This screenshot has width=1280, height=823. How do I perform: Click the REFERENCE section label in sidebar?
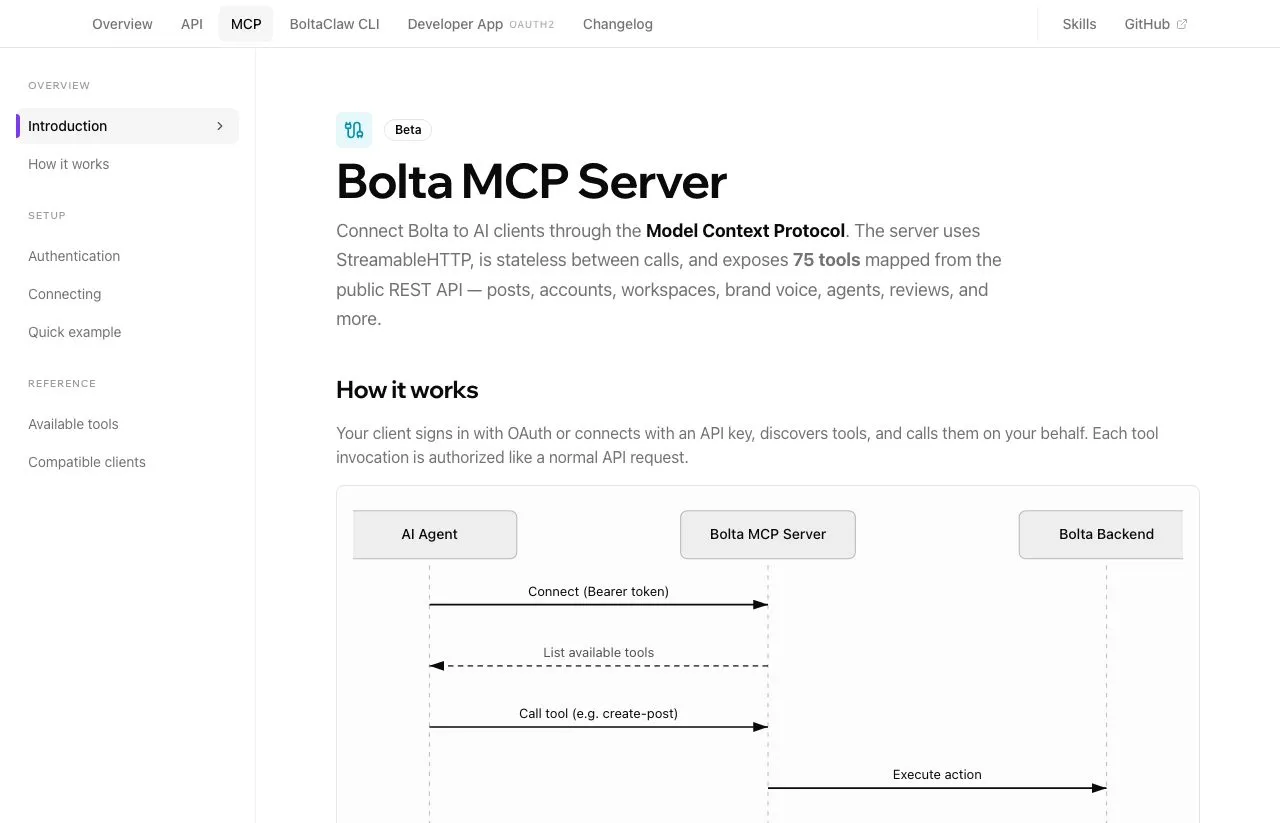point(62,384)
